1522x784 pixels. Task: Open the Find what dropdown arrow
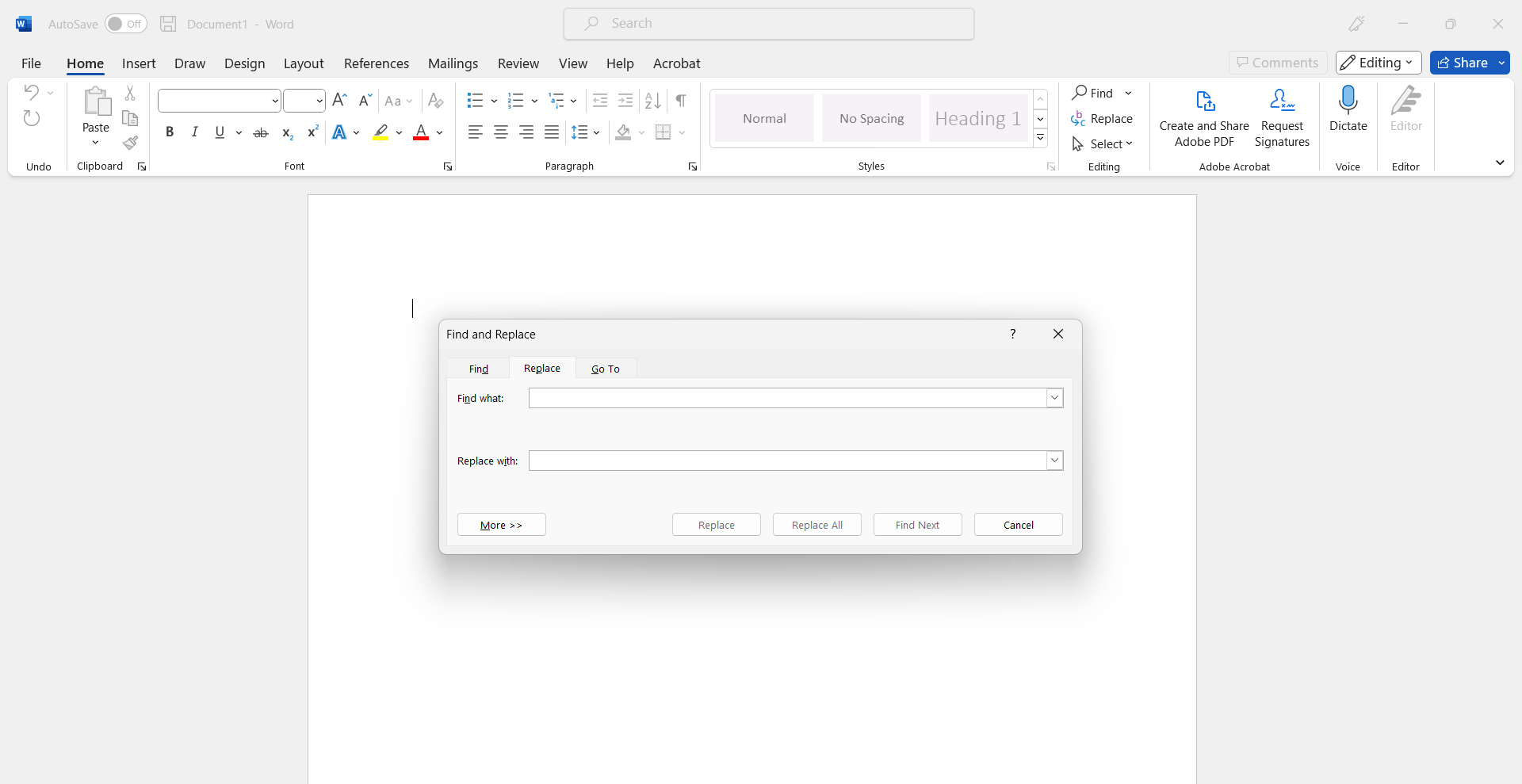tap(1054, 398)
